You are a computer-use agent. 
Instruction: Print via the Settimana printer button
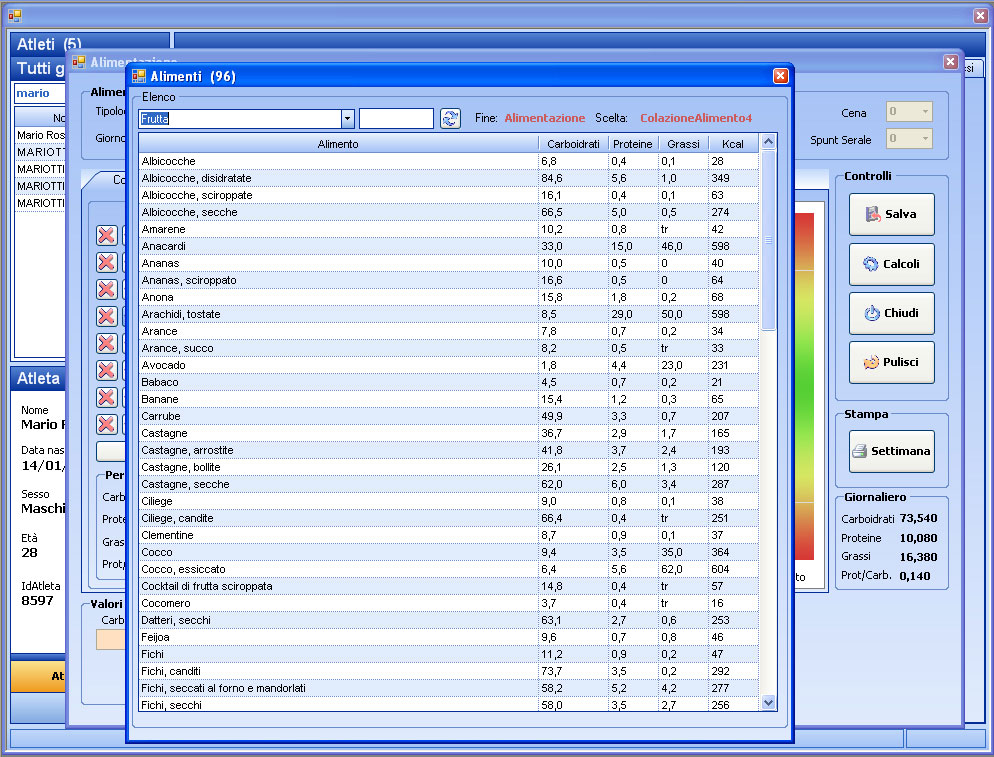point(891,451)
